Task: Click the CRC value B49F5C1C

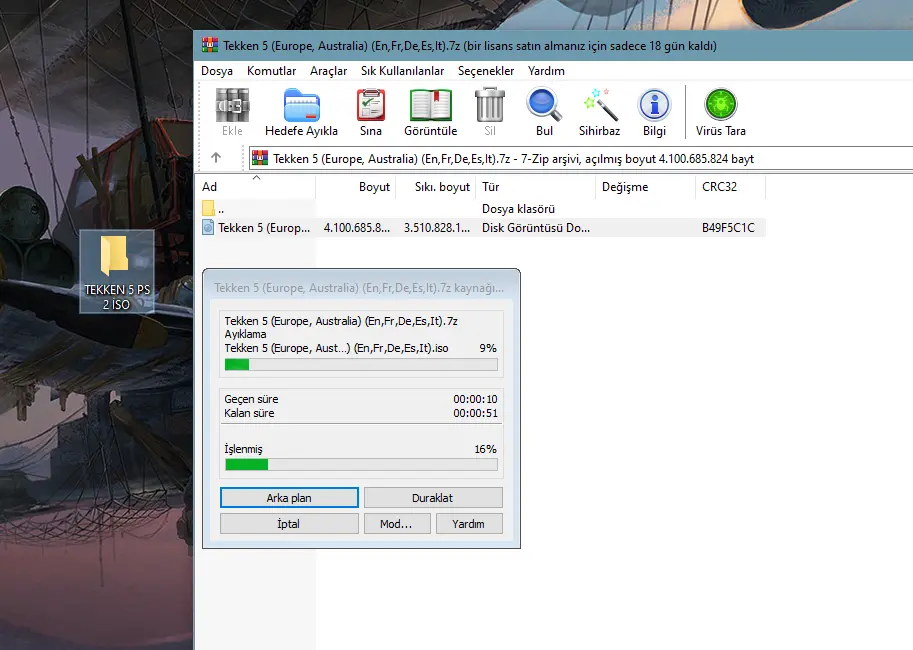Action: [x=728, y=228]
